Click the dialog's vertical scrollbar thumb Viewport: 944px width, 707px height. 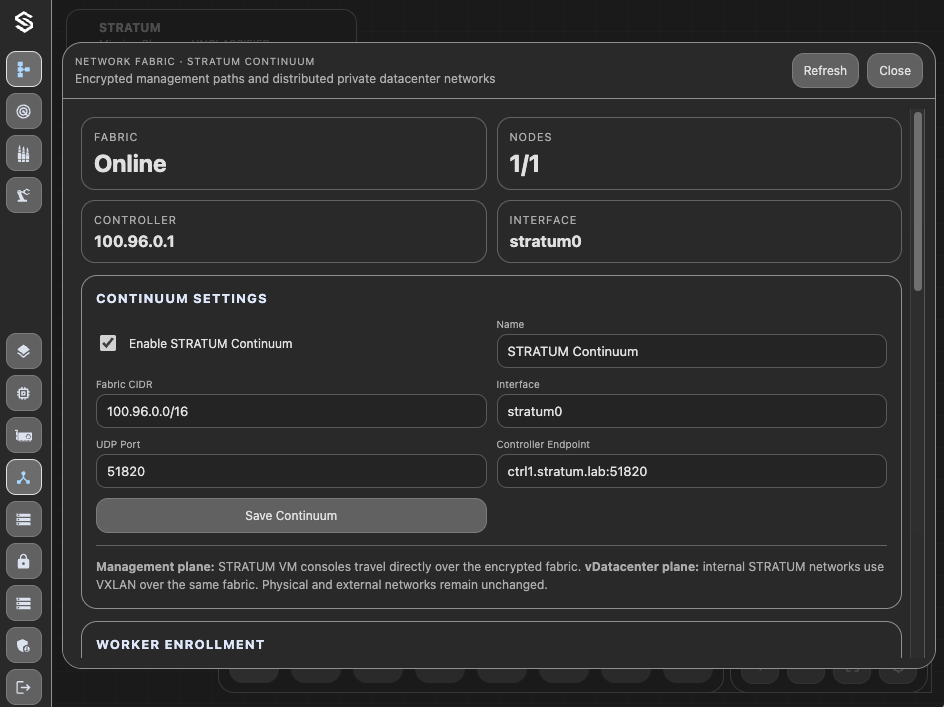click(x=918, y=201)
